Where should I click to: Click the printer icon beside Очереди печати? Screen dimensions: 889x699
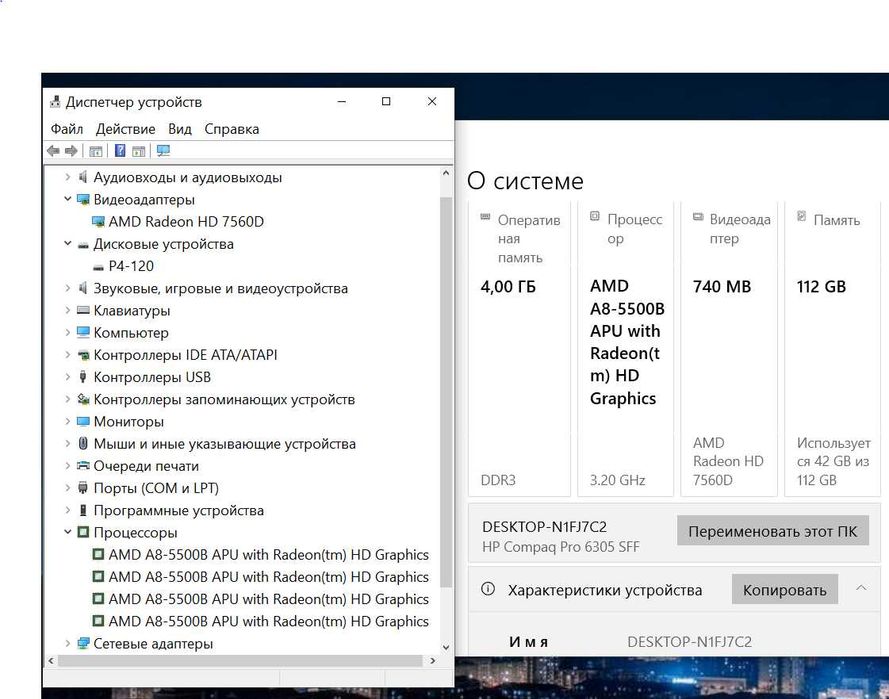83,465
